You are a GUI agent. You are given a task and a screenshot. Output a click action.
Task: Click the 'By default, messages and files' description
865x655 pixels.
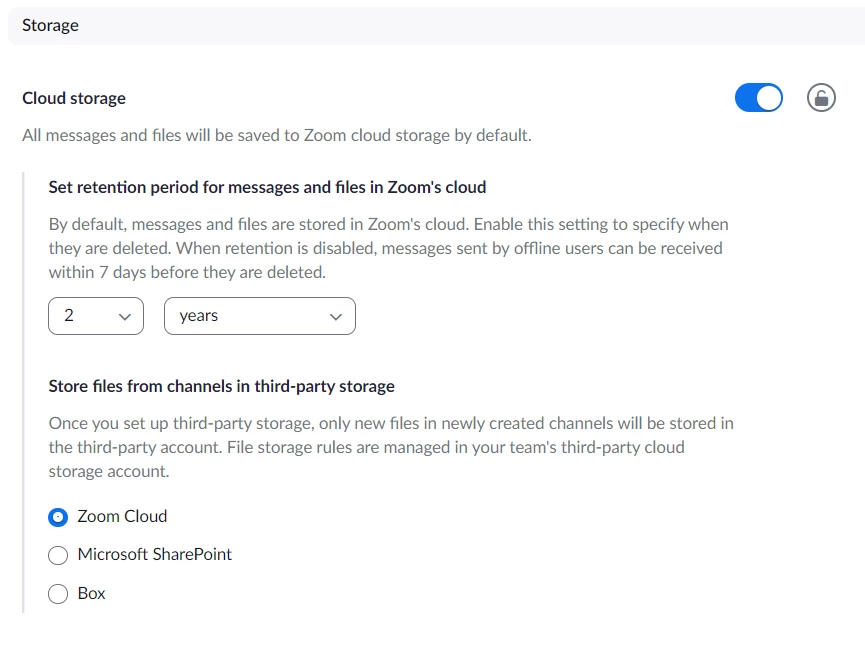(x=388, y=248)
